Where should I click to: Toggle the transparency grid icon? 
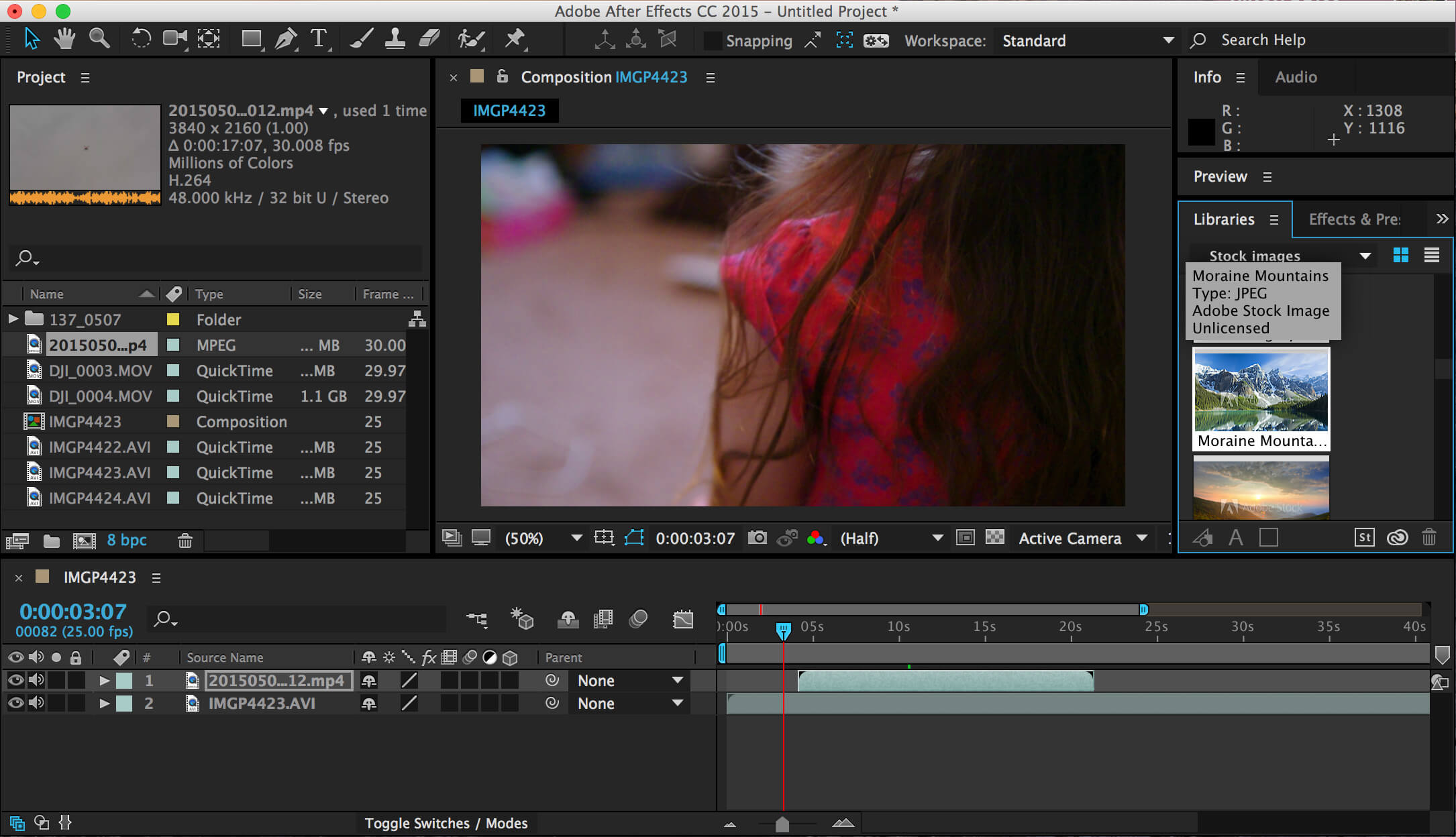click(994, 537)
